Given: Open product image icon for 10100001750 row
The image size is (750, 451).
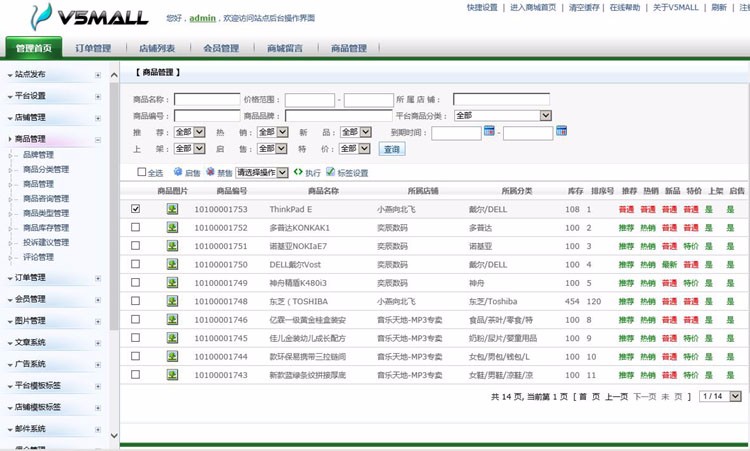Looking at the screenshot, I should pos(172,264).
